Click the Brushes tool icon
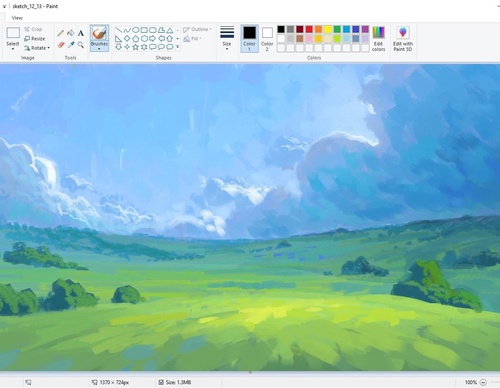Screen dimensions: 500x388 pos(99,33)
